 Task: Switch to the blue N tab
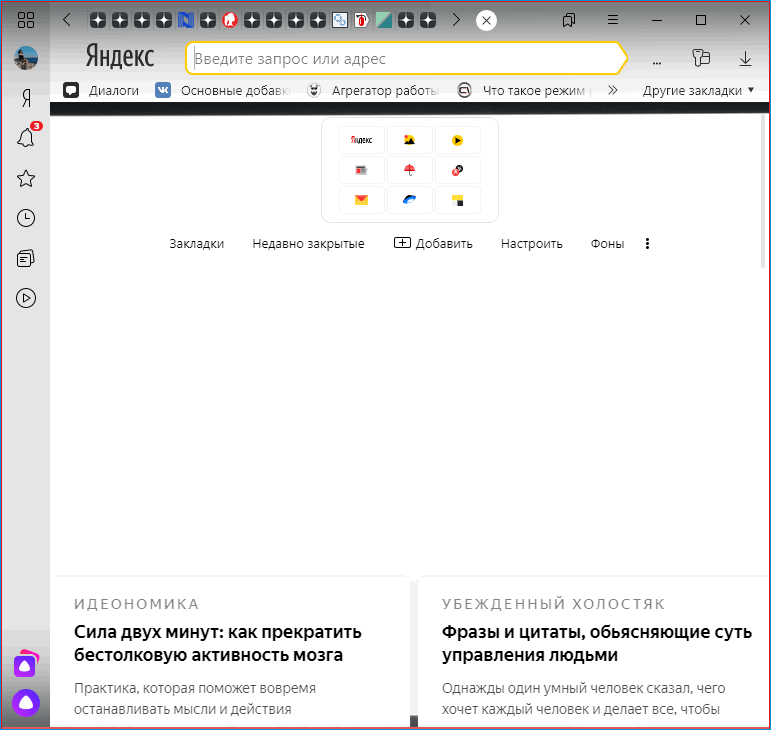click(186, 20)
